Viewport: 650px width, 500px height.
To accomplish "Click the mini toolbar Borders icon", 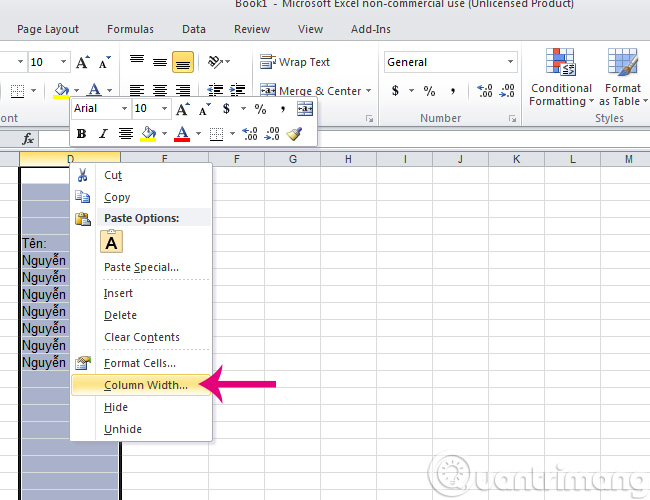I will coord(216,133).
